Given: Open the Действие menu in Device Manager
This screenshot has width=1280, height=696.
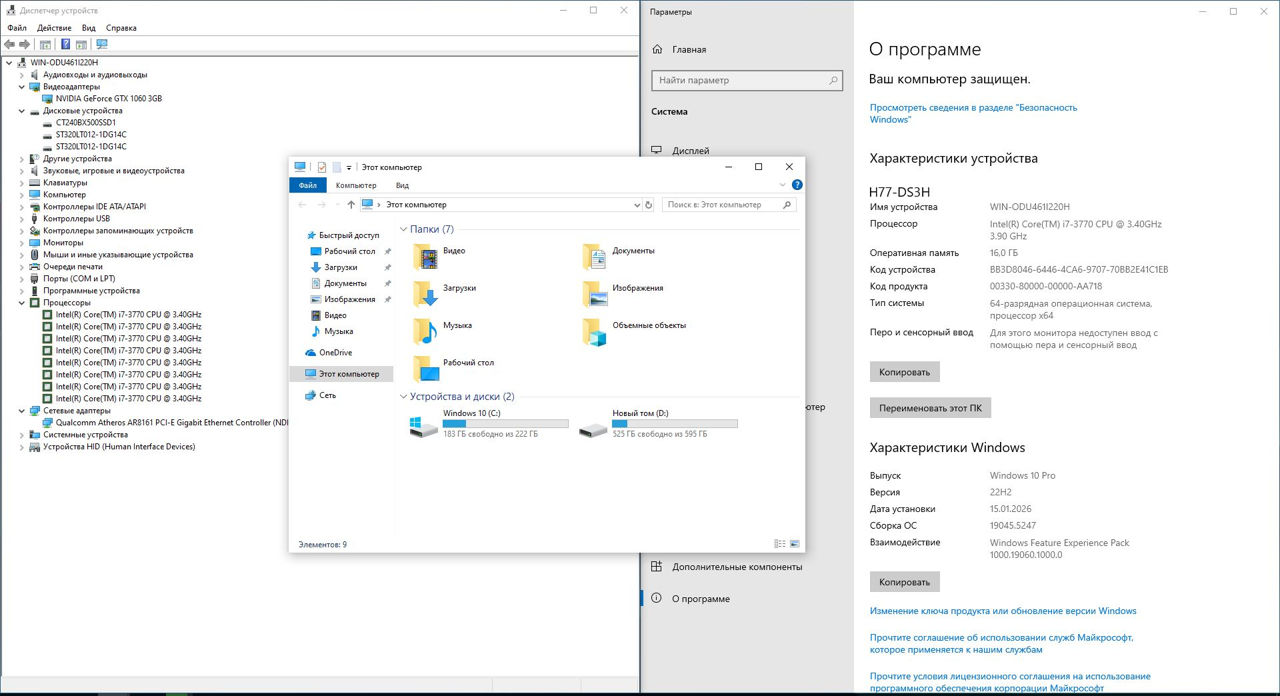Looking at the screenshot, I should tap(54, 28).
